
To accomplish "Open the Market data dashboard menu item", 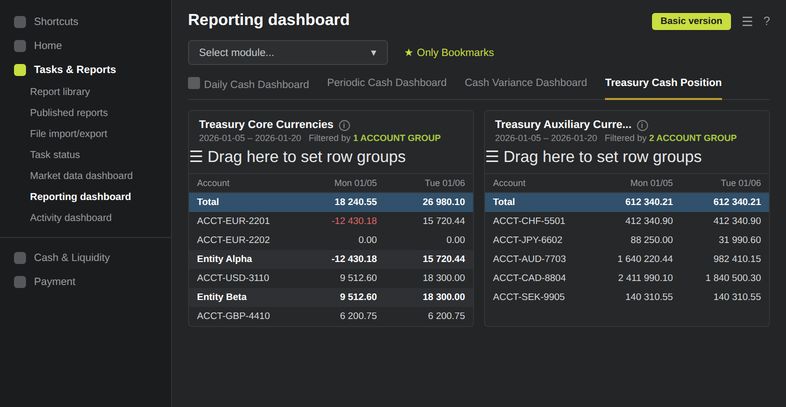I will pyautogui.click(x=81, y=176).
